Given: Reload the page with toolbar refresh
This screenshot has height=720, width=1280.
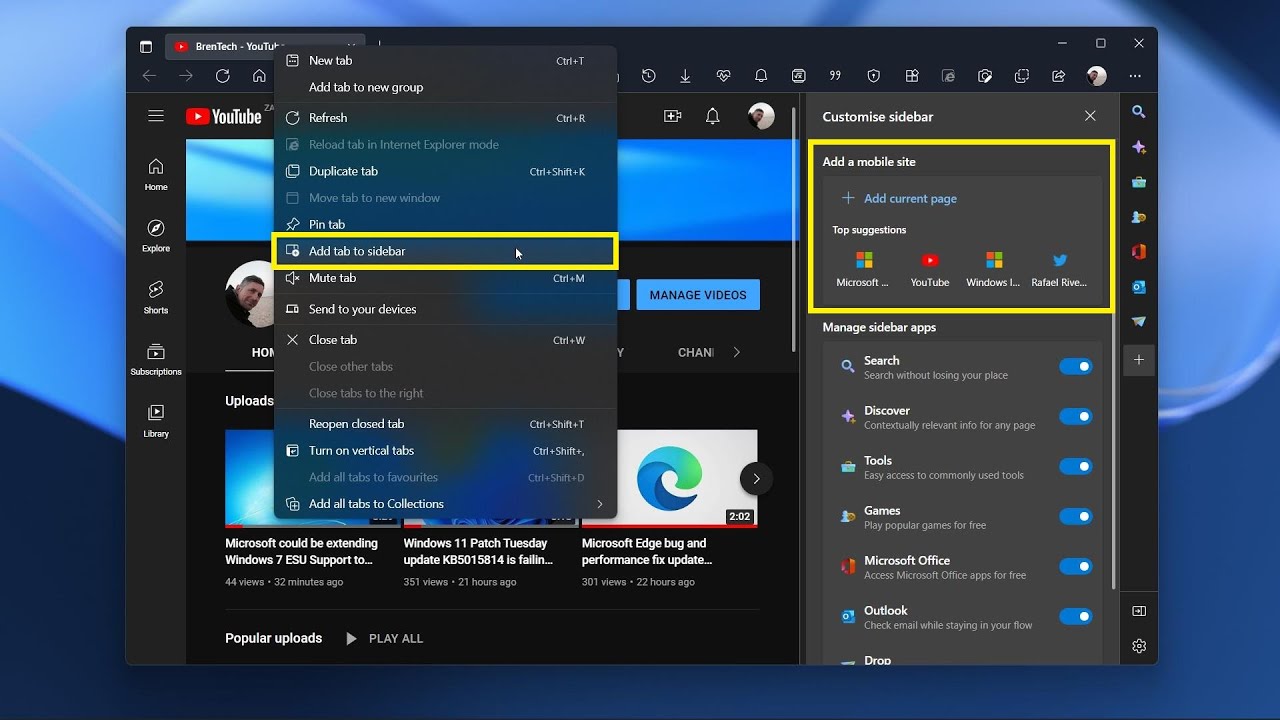Looking at the screenshot, I should coord(222,76).
